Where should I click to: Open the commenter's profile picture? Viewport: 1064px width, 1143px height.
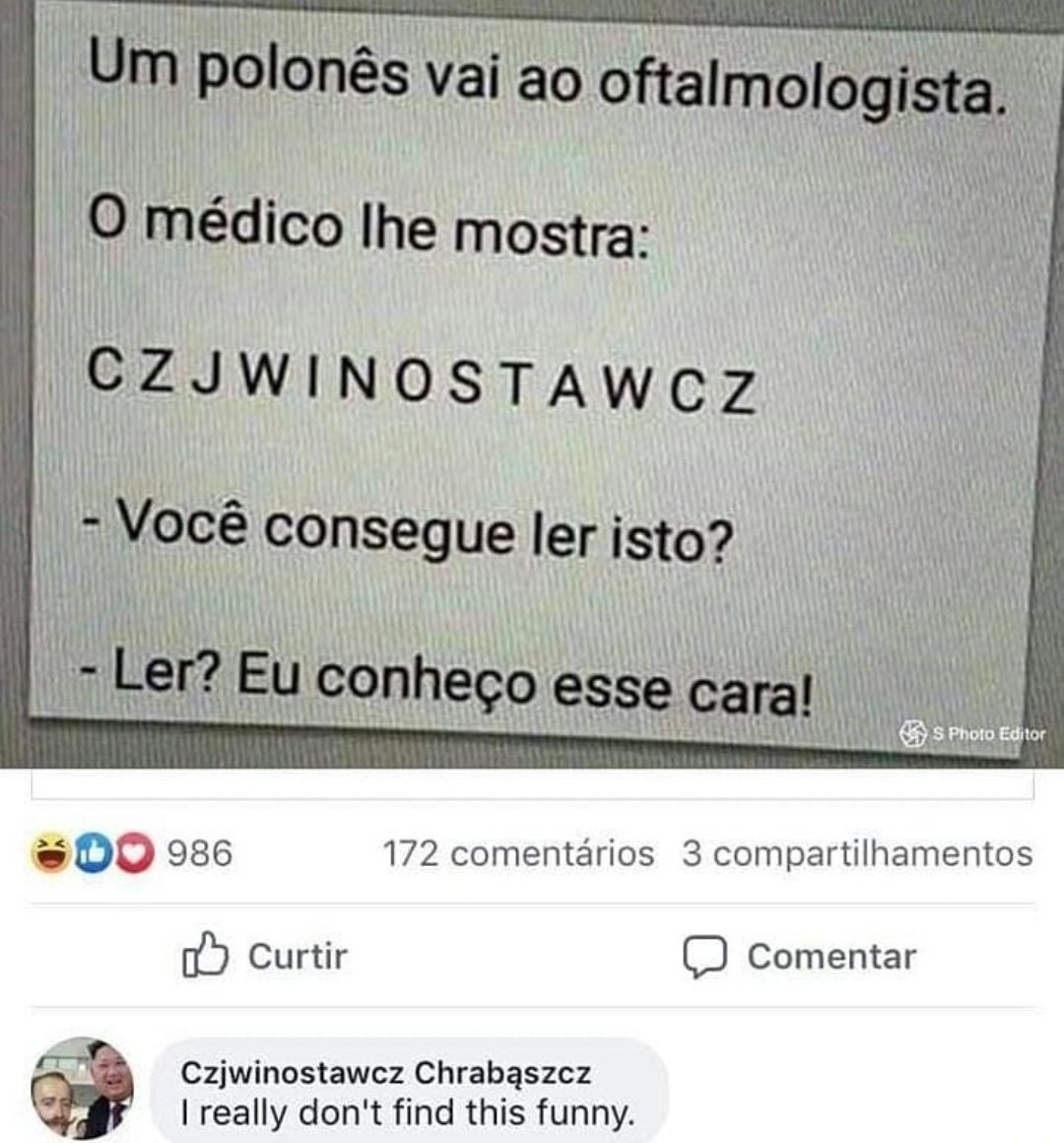(83, 1089)
